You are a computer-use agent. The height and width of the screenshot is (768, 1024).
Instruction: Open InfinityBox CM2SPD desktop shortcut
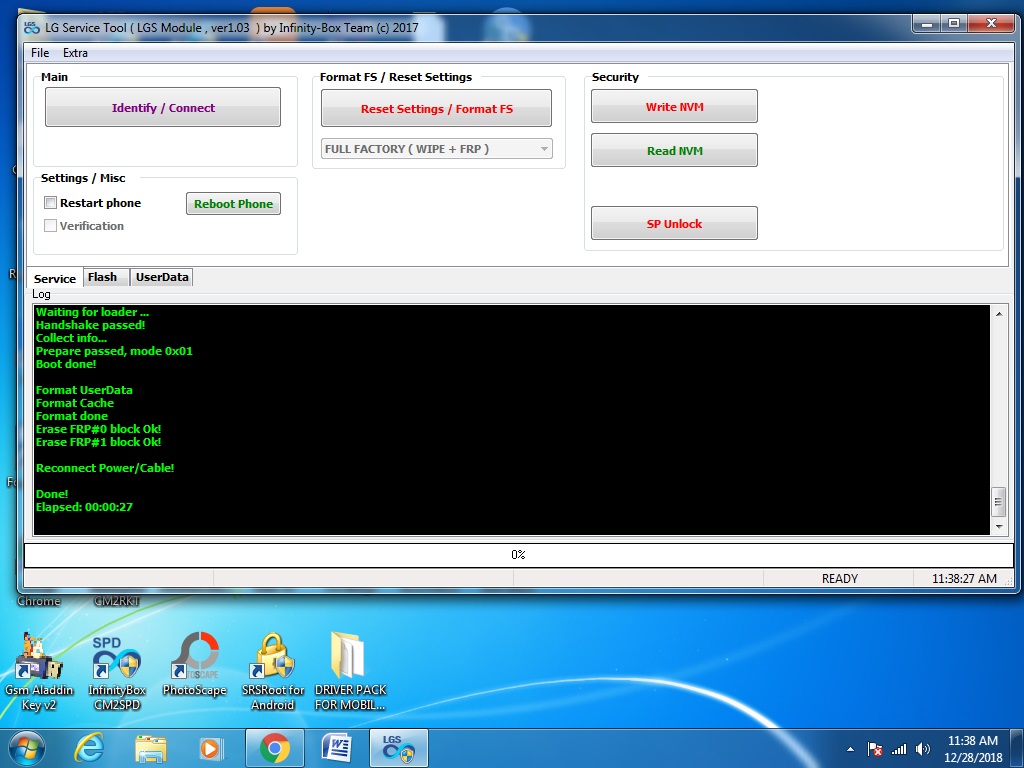click(x=117, y=673)
